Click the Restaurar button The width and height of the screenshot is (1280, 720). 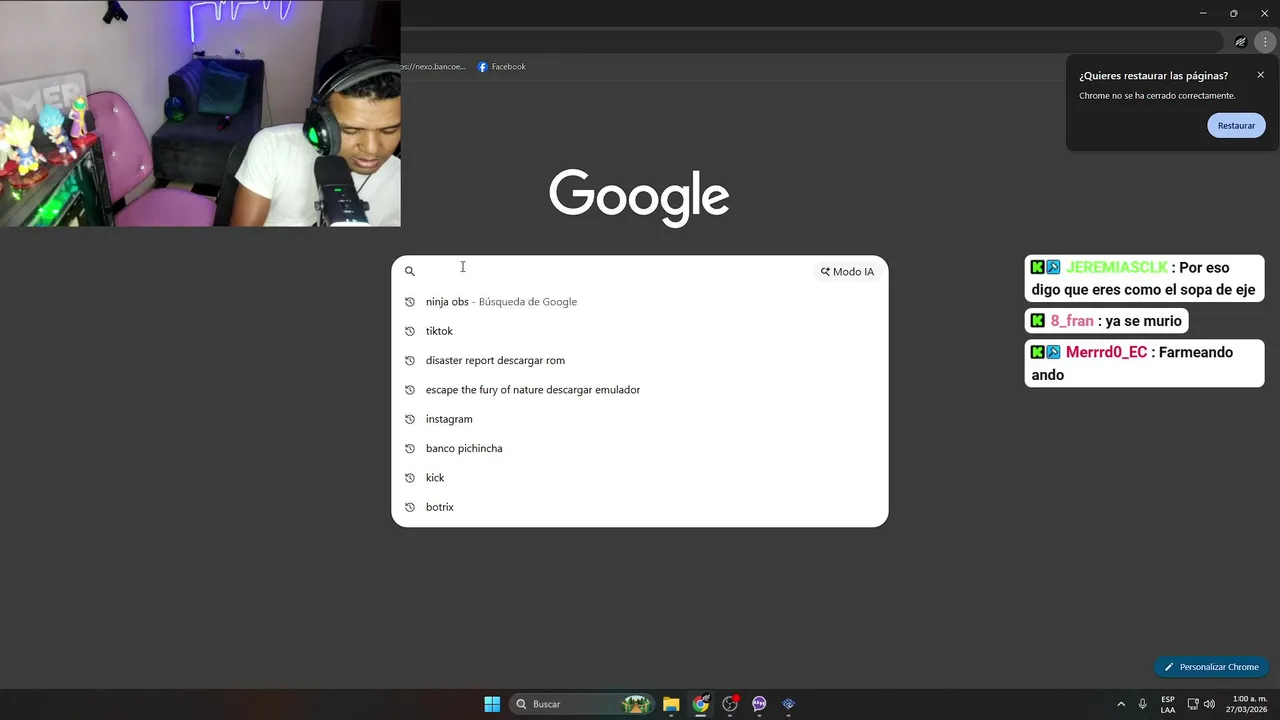click(x=1236, y=126)
